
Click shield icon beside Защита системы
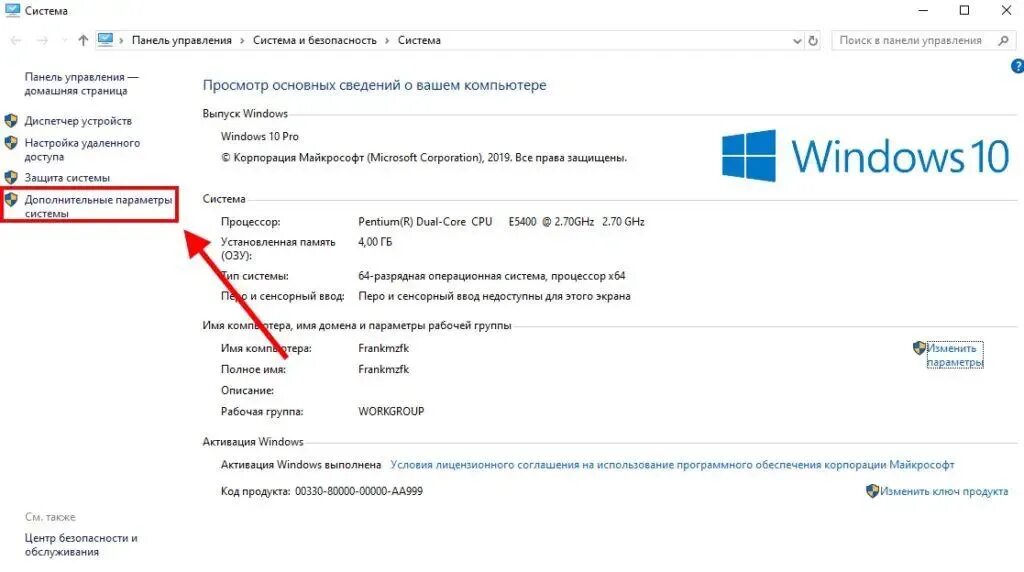[x=11, y=178]
